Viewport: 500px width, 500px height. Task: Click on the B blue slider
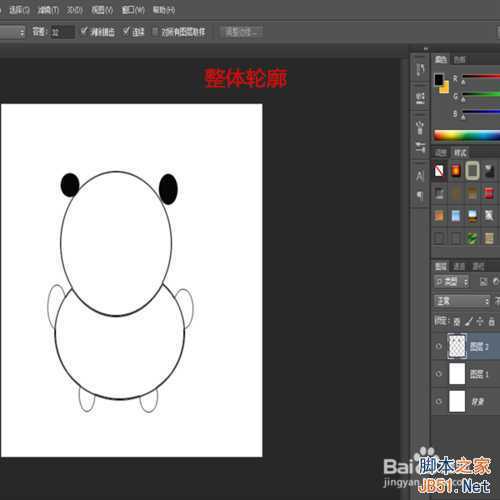pyautogui.click(x=481, y=112)
